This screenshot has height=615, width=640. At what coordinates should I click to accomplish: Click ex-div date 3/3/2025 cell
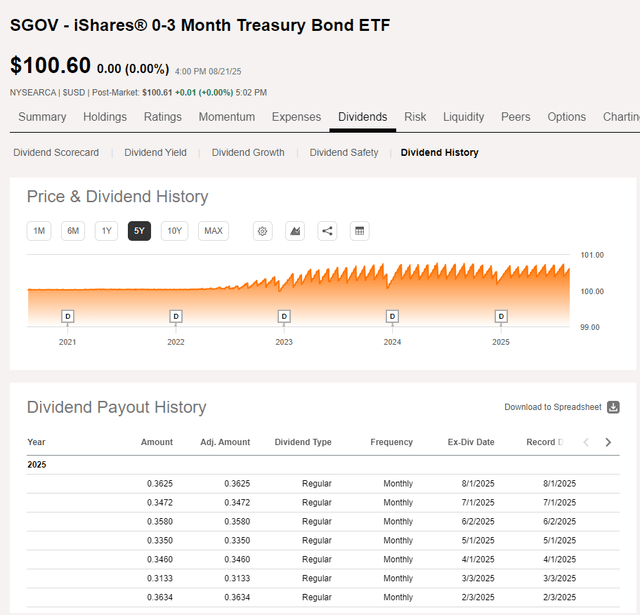pyautogui.click(x=478, y=578)
